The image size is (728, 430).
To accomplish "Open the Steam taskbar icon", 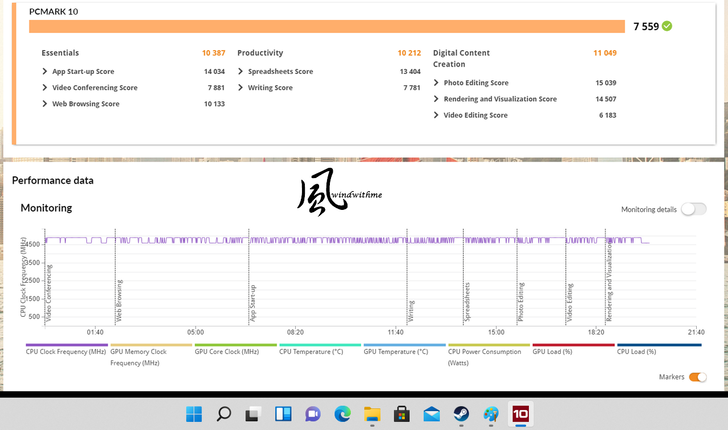I will click(461, 413).
